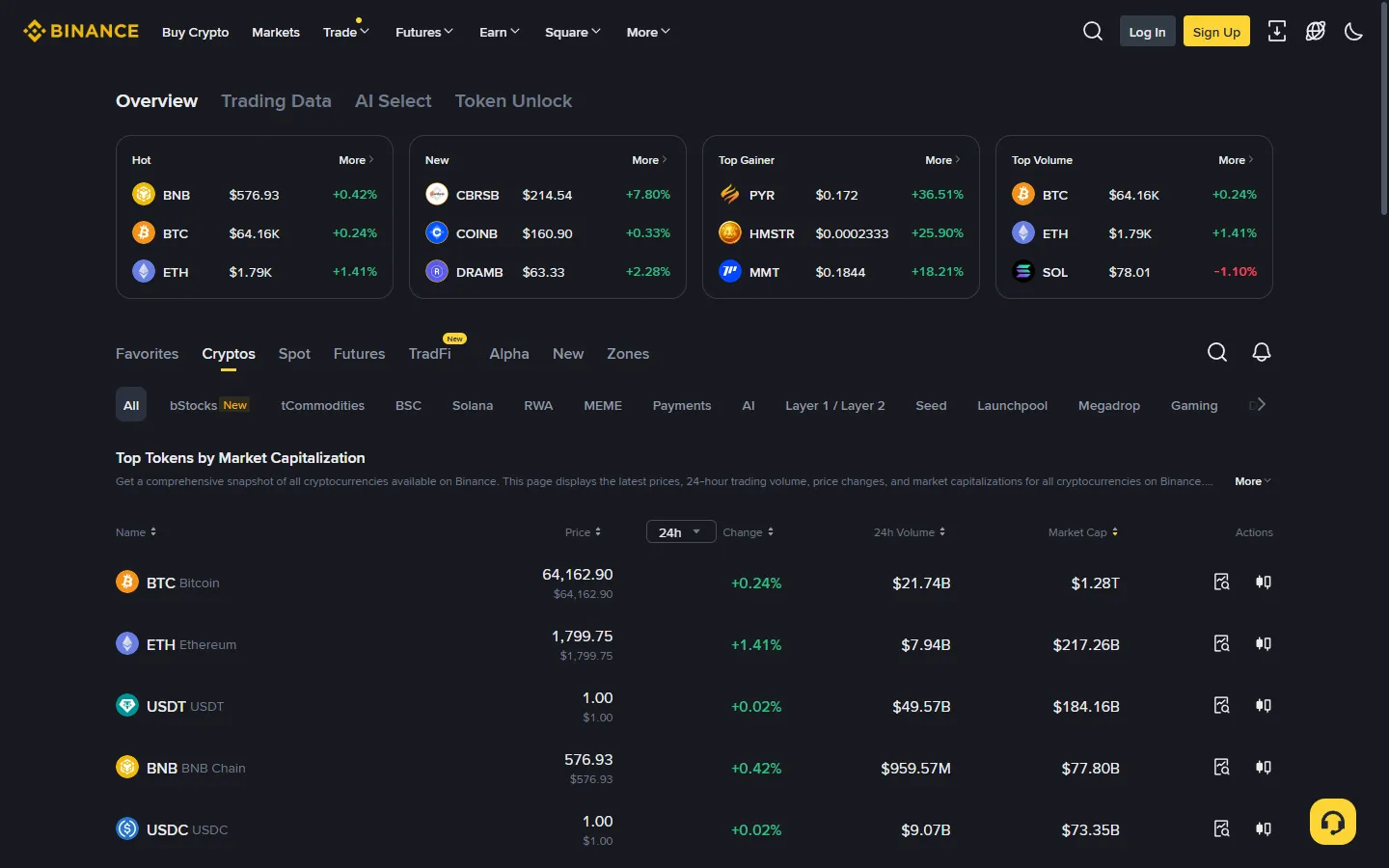
Task: Switch to the Trading Data tab
Action: coord(276,100)
